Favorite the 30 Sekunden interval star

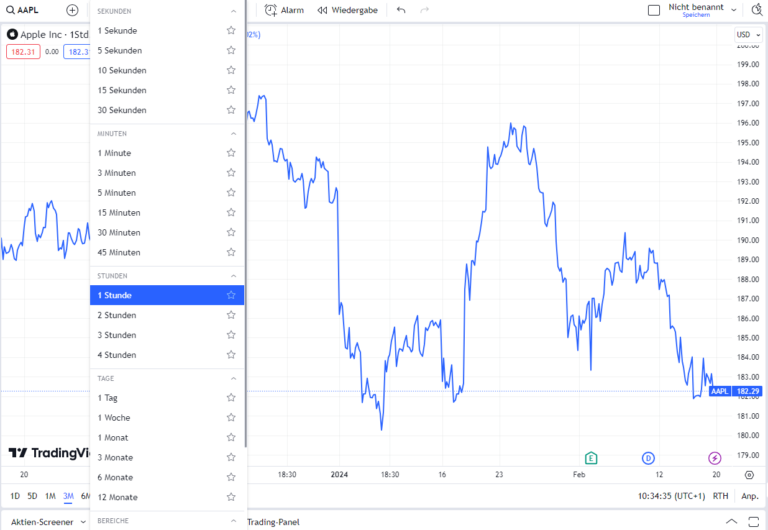[231, 110]
